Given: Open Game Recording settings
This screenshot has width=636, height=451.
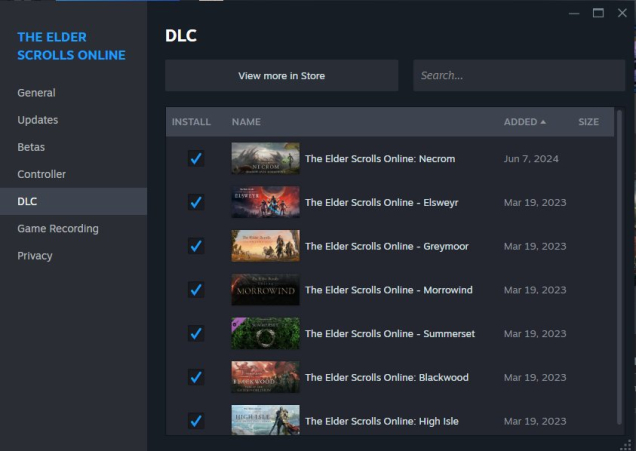Looking at the screenshot, I should tap(73, 229).
